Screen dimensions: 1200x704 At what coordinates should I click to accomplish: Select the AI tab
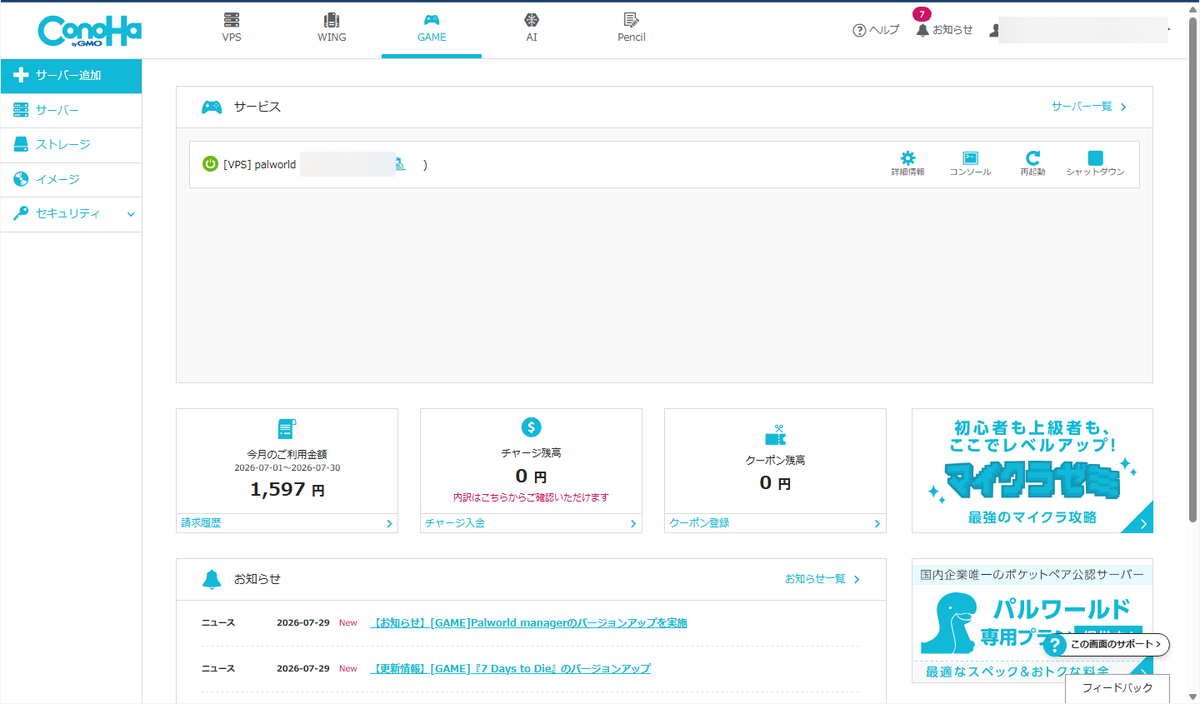click(532, 28)
